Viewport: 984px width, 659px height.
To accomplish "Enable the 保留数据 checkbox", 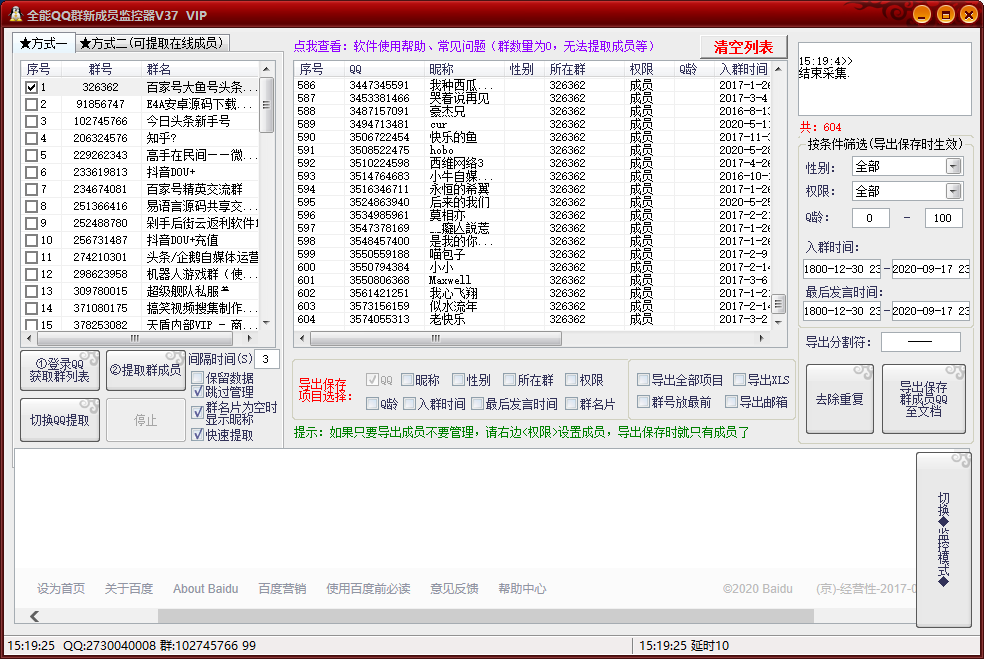I will click(197, 378).
